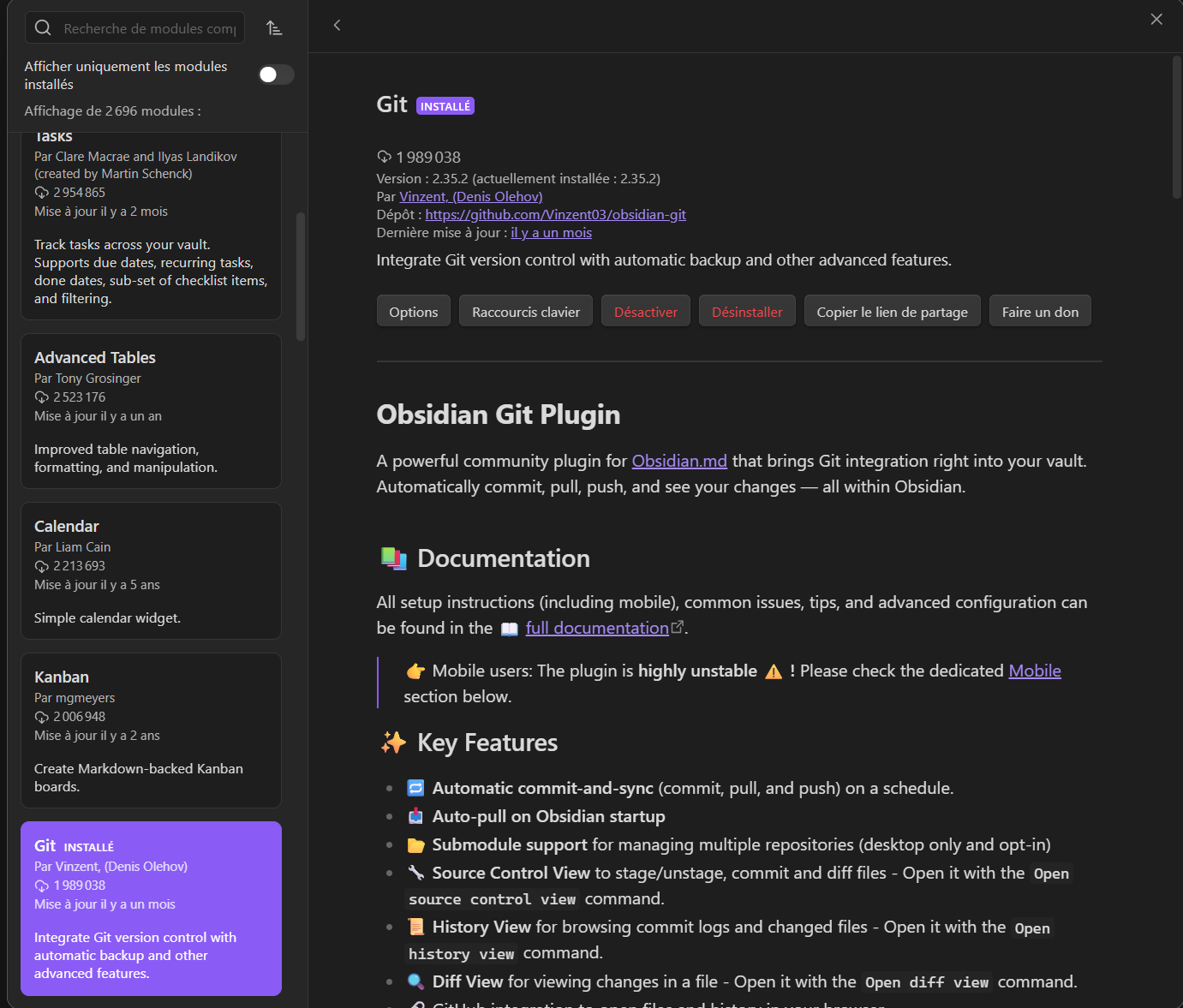Click the 'il y a un mois' update link
Image resolution: width=1183 pixels, height=1008 pixels.
click(x=551, y=232)
